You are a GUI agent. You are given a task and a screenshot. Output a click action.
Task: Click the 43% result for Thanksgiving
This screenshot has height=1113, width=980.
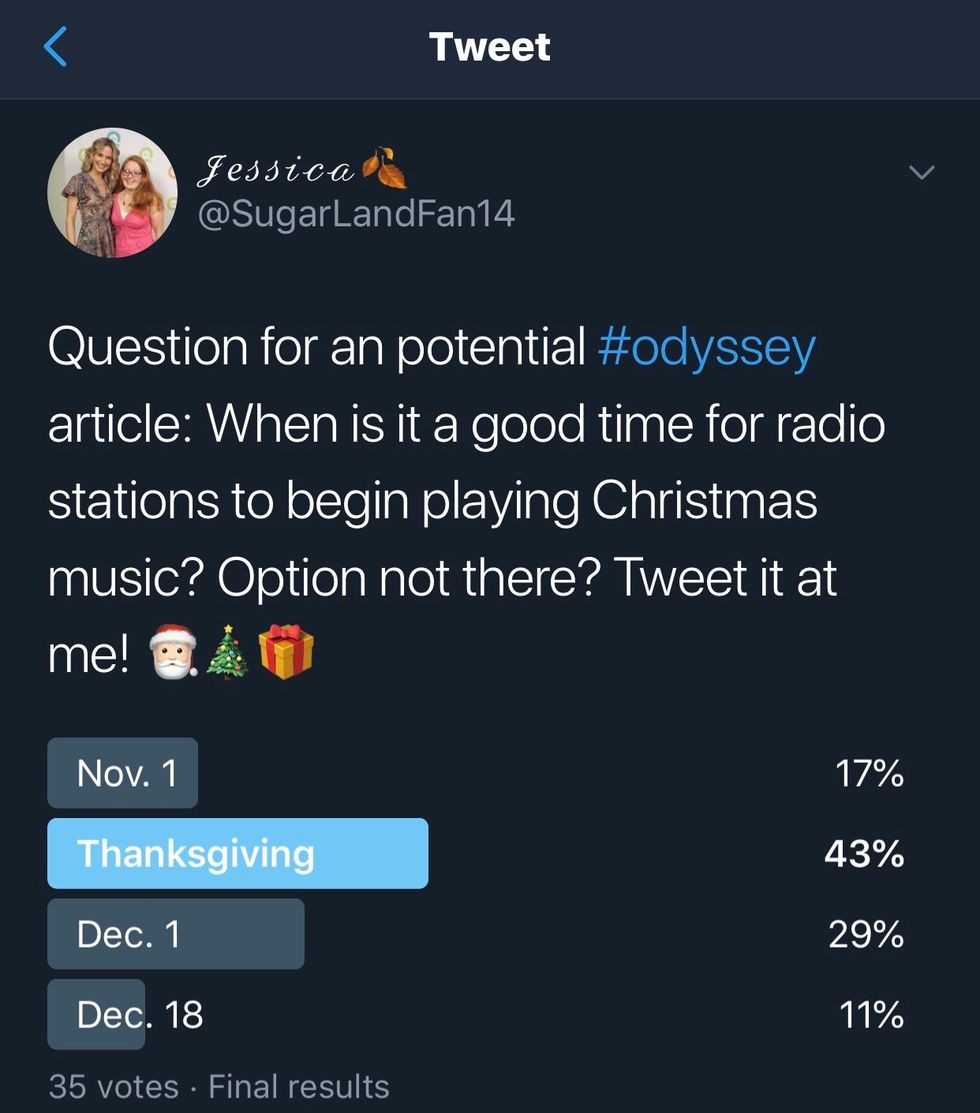pyautogui.click(x=864, y=854)
